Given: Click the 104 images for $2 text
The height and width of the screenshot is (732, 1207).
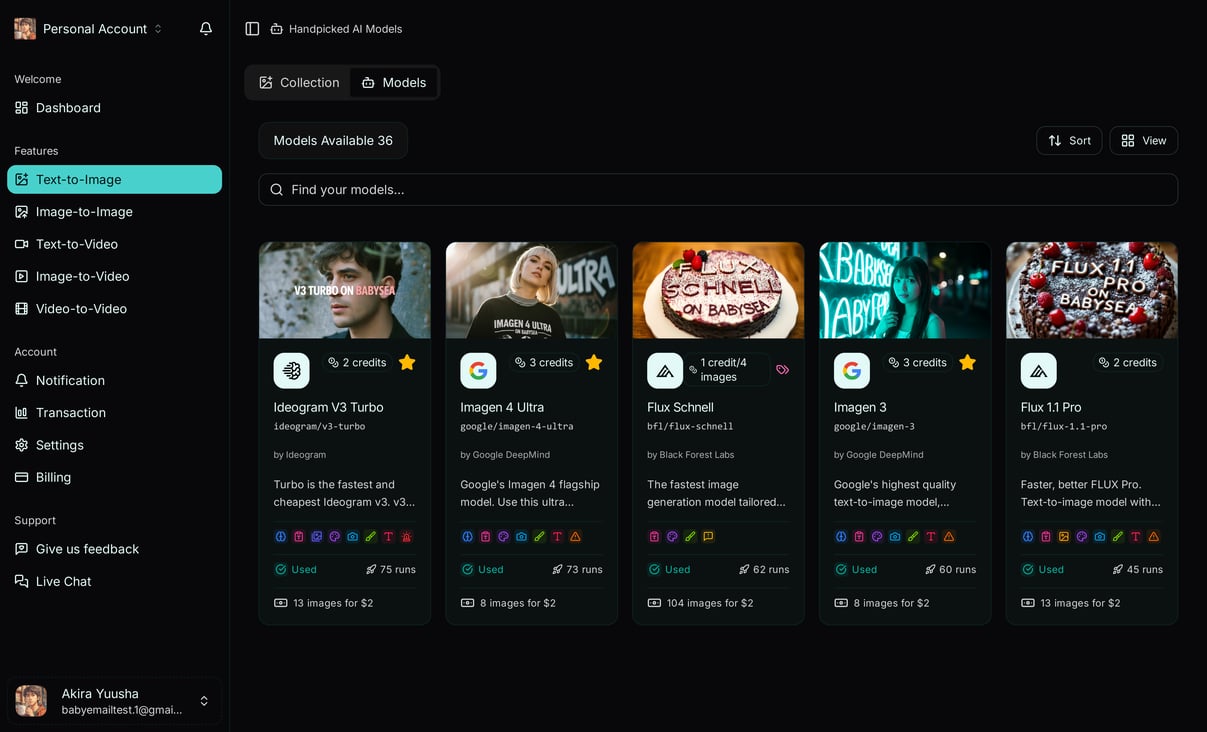Looking at the screenshot, I should point(710,603).
